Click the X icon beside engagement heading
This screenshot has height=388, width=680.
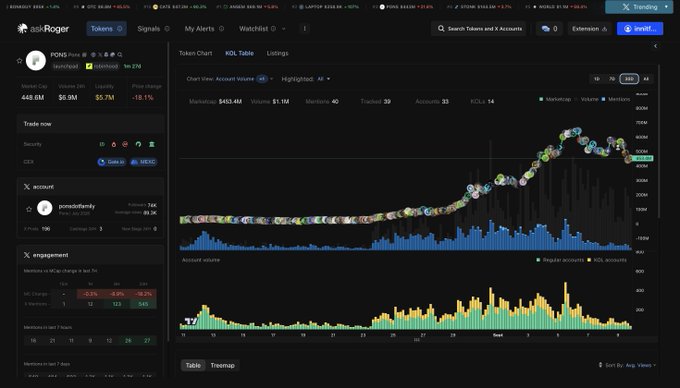27,255
